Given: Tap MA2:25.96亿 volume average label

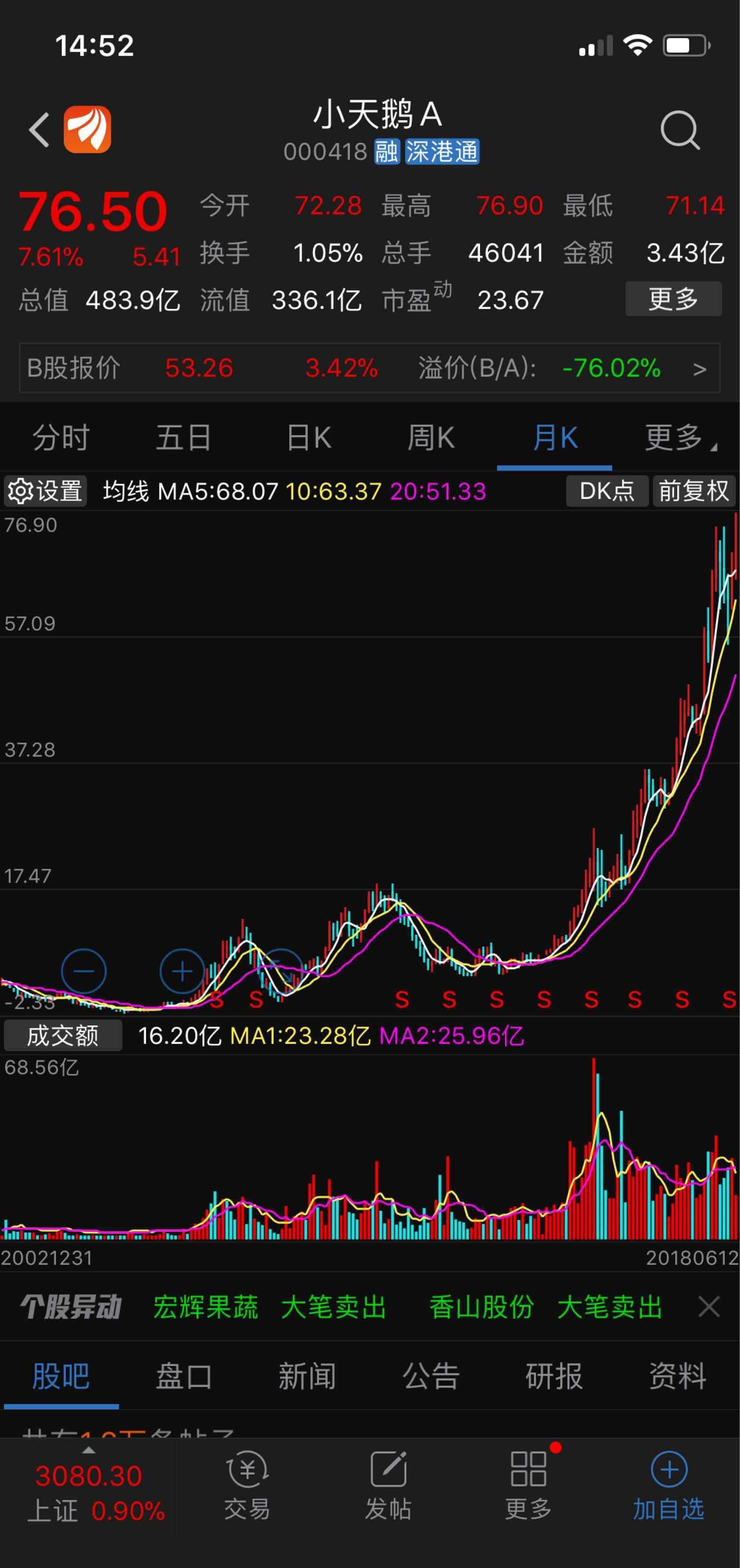Looking at the screenshot, I should 451,1036.
